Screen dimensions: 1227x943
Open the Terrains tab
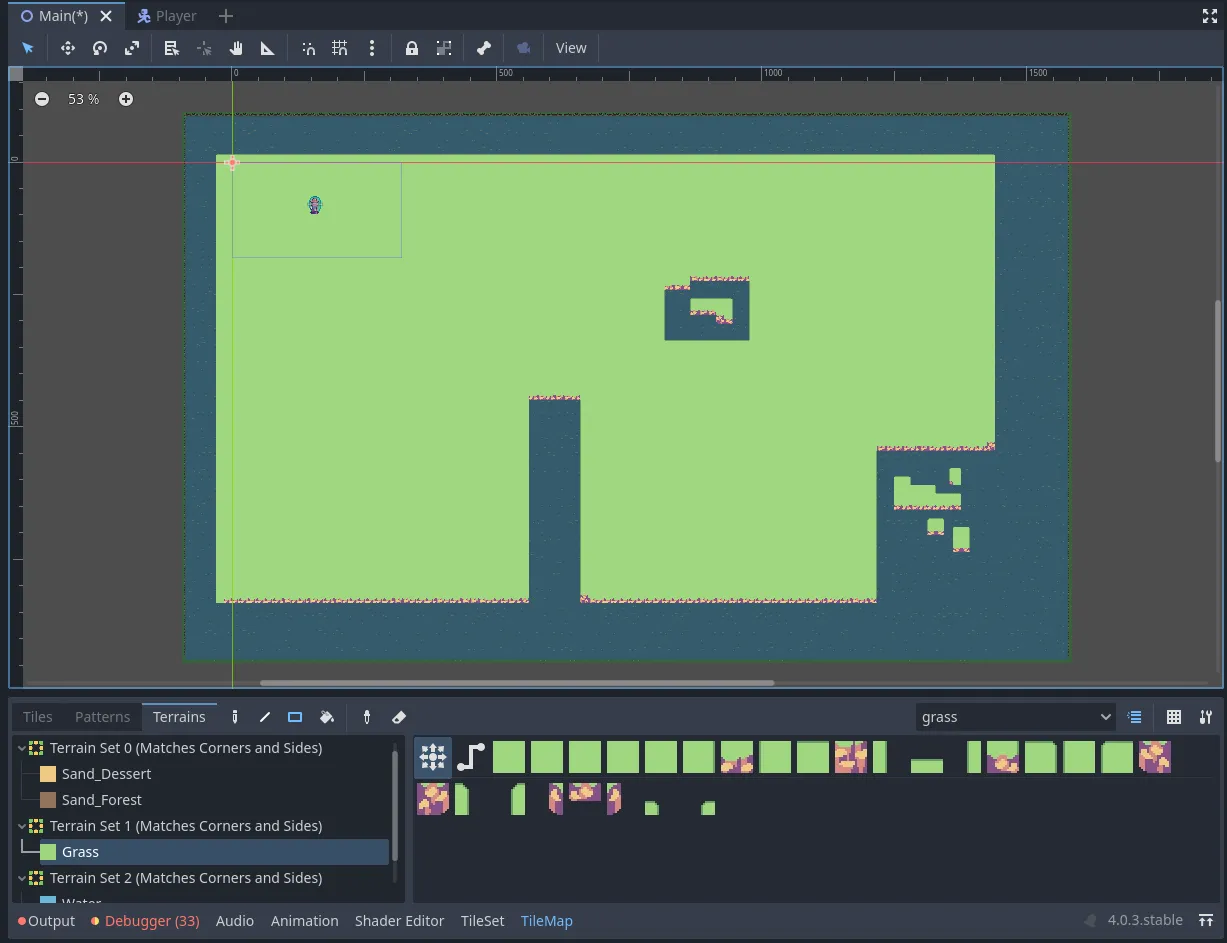pos(179,717)
